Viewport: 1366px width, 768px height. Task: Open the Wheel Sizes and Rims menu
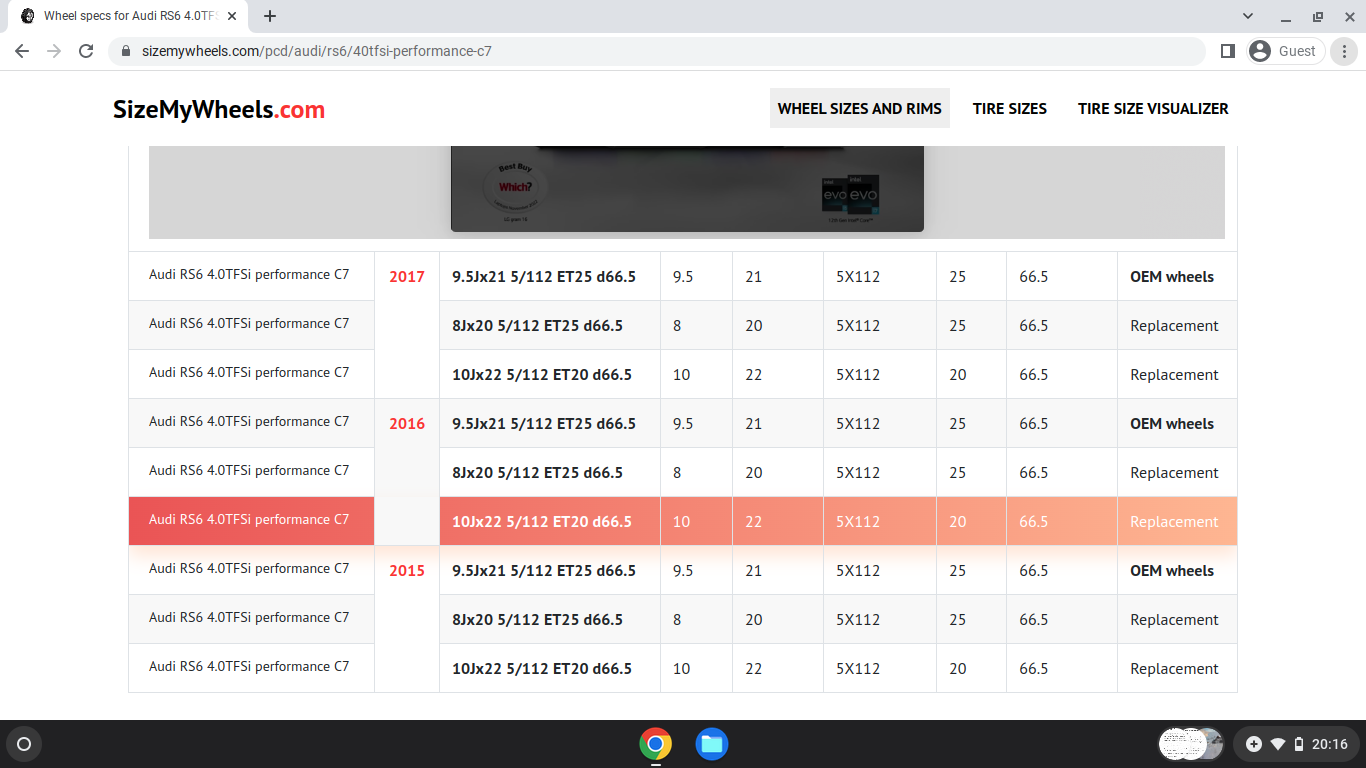pyautogui.click(x=859, y=108)
